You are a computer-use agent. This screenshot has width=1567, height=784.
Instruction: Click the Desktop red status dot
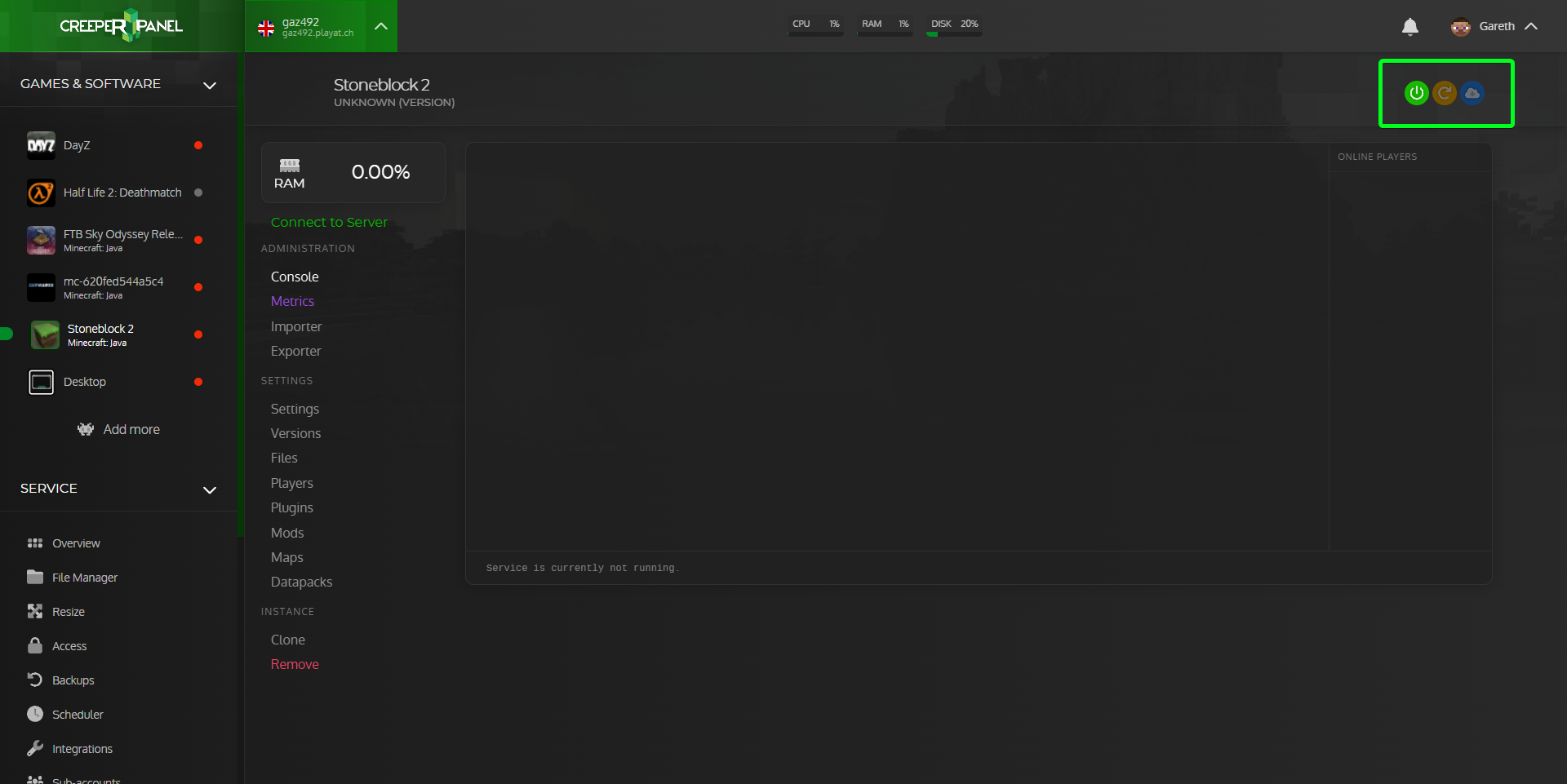[198, 382]
